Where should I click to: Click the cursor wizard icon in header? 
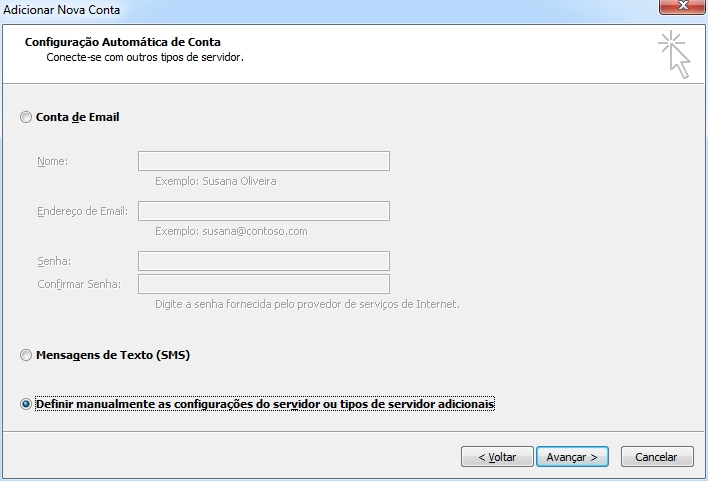[x=675, y=55]
